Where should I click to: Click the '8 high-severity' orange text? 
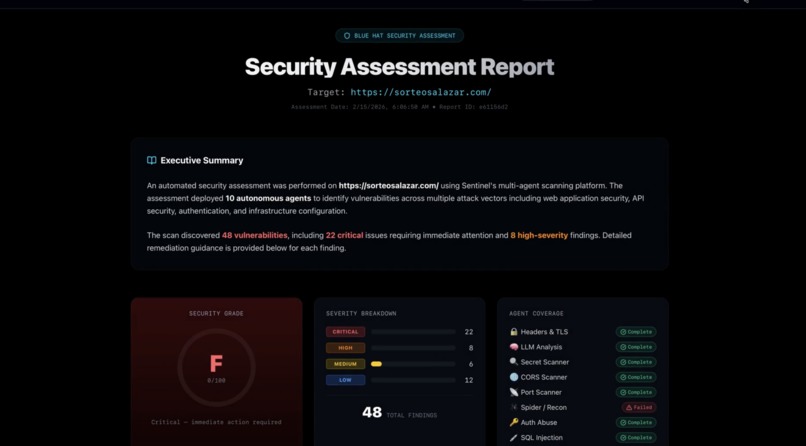[539, 235]
